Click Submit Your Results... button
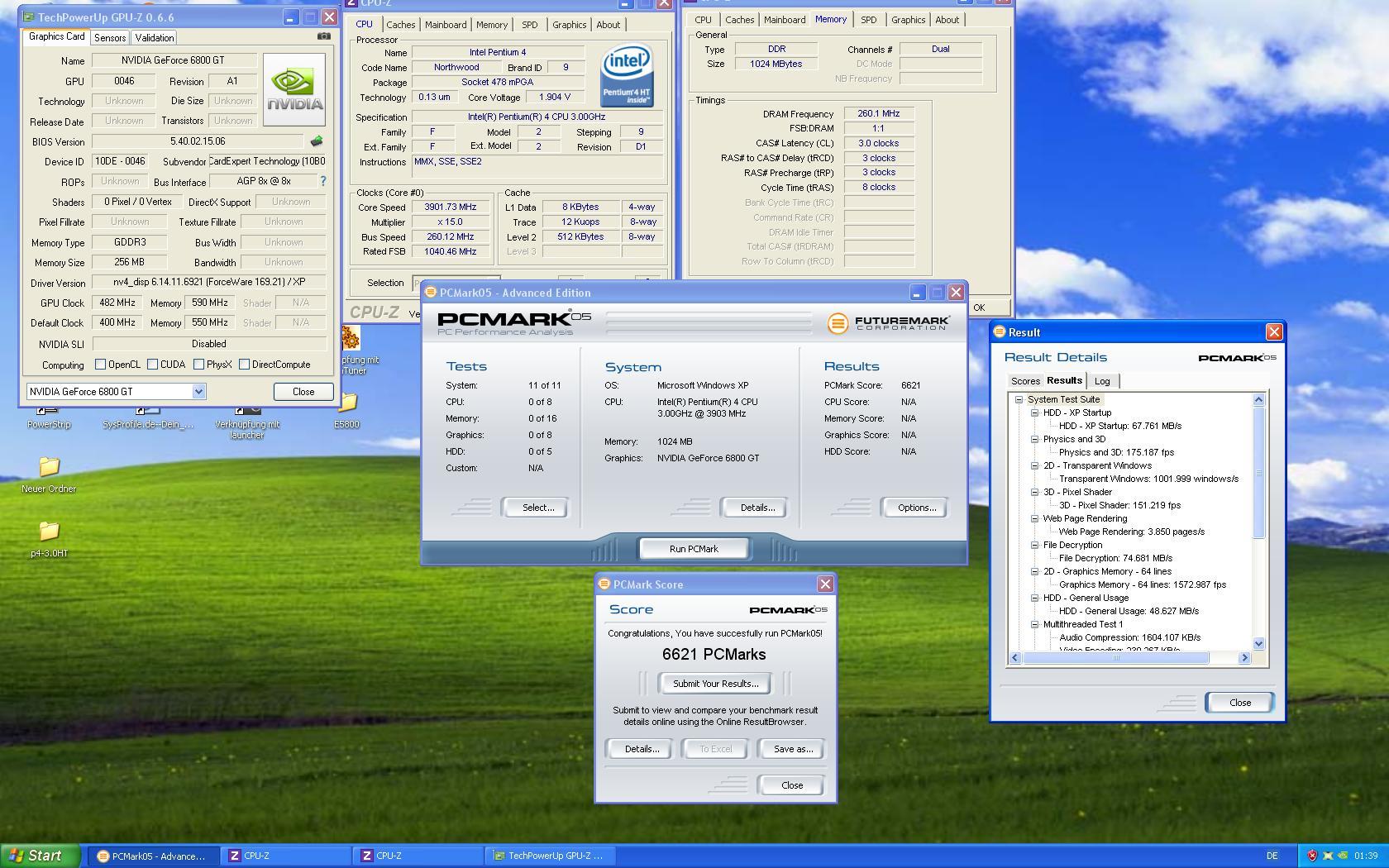The image size is (1389, 868). (715, 684)
